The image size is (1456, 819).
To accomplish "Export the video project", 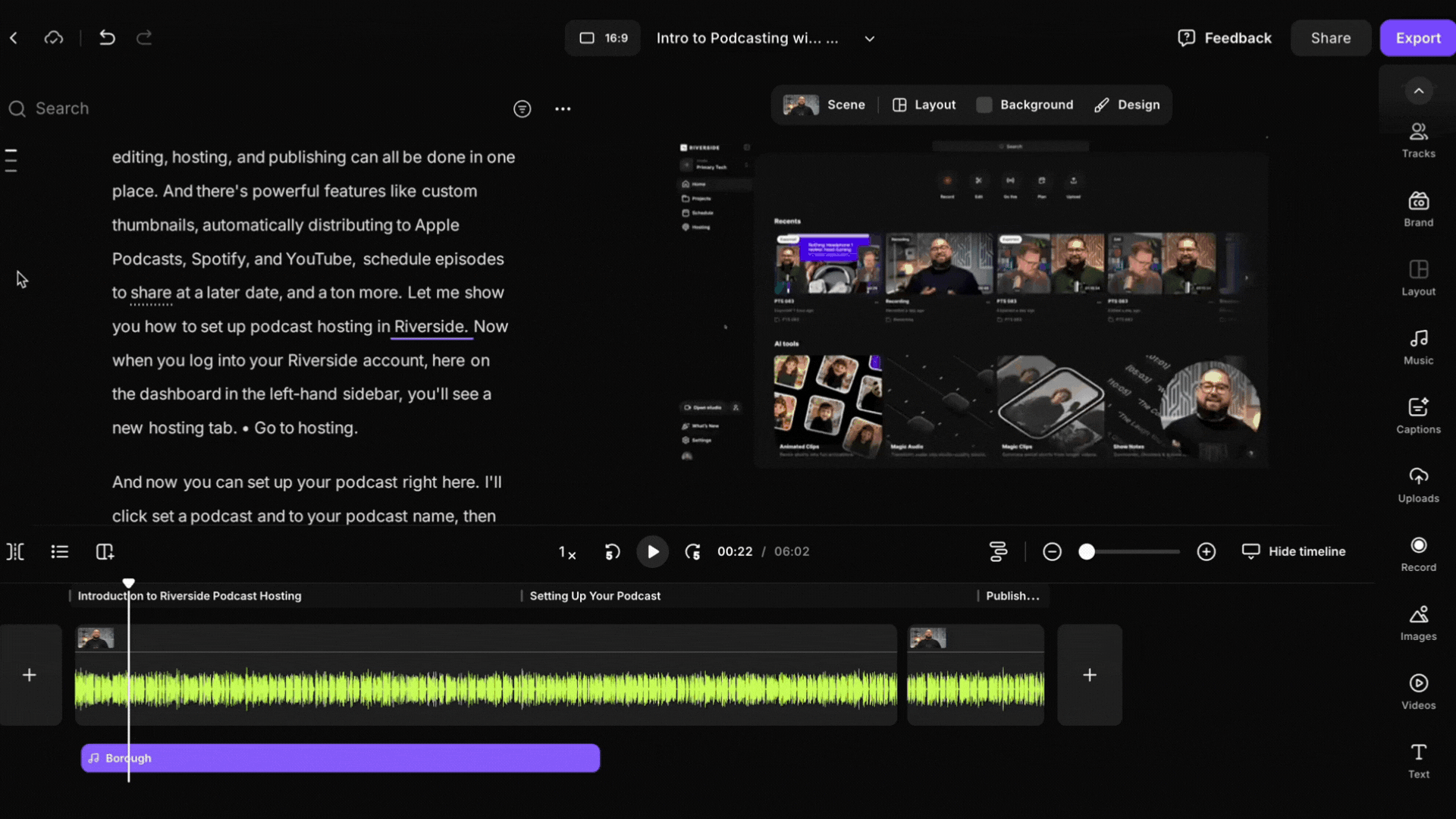I will [1418, 38].
